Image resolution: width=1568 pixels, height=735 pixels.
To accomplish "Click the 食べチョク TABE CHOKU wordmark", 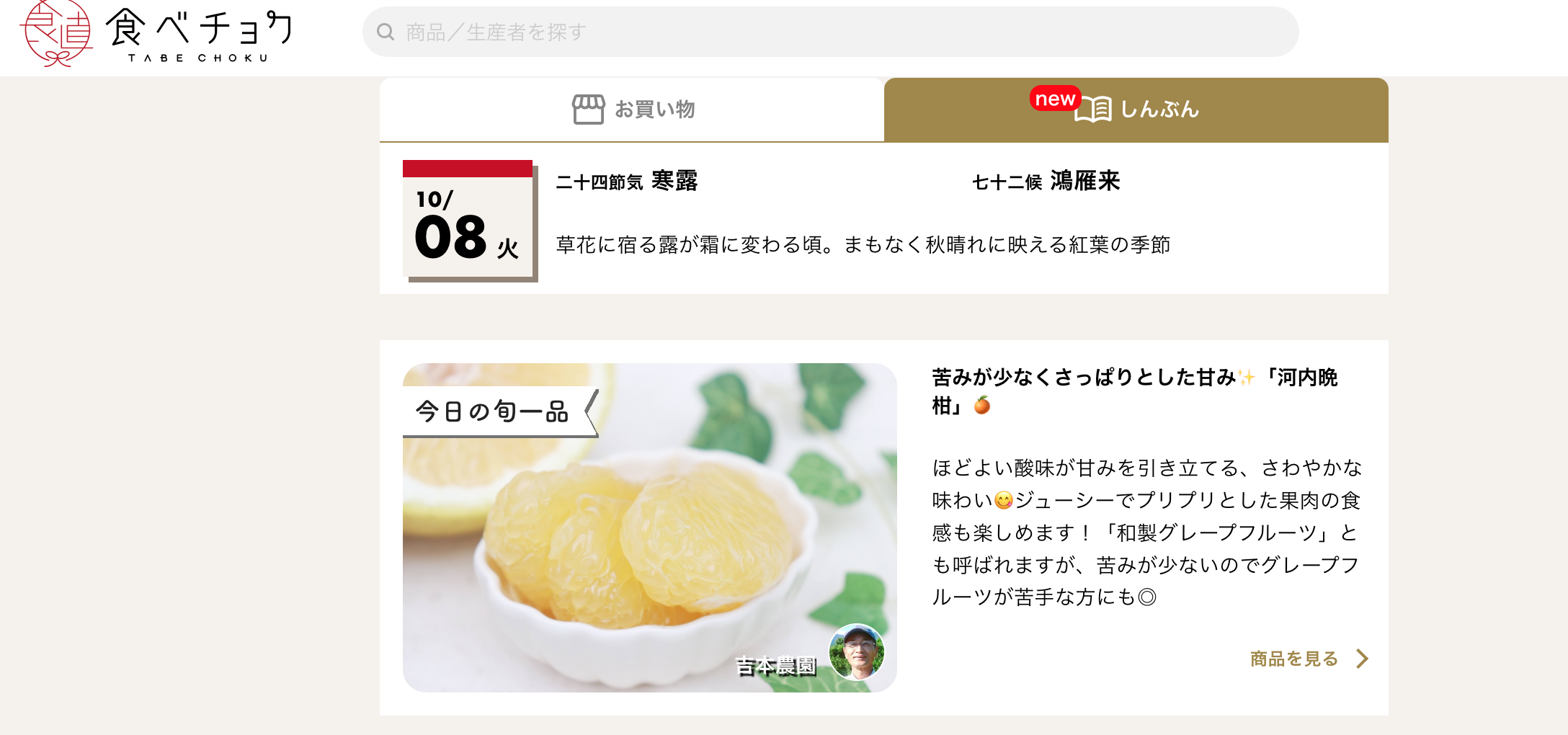I will pyautogui.click(x=199, y=36).
